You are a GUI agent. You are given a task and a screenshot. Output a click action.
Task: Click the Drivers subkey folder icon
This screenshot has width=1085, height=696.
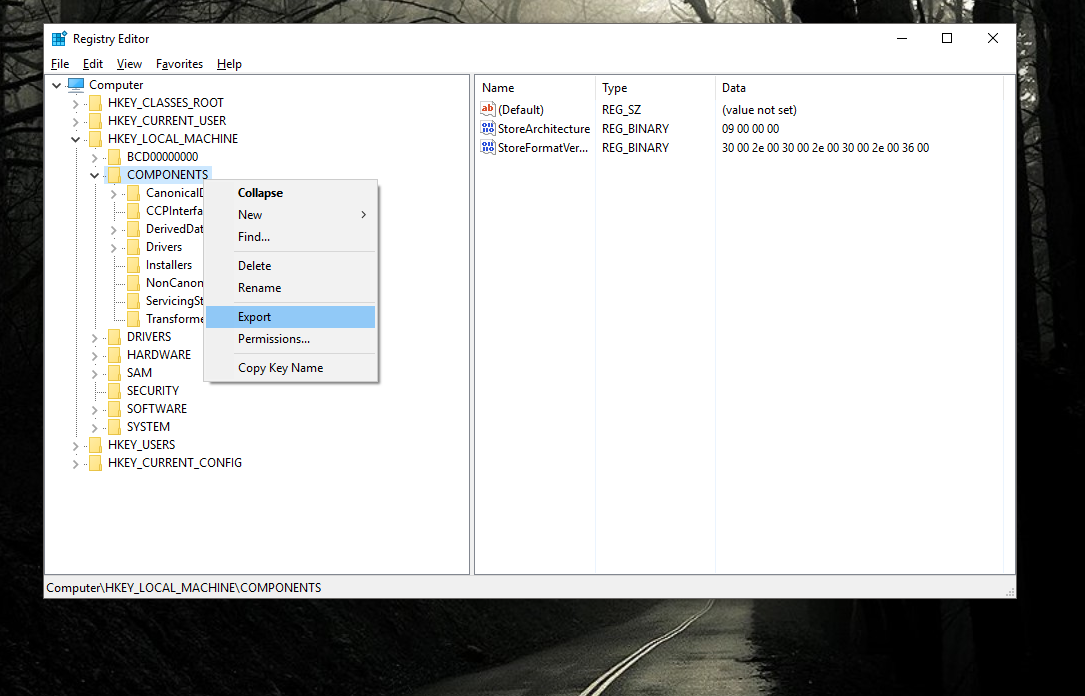pos(134,247)
